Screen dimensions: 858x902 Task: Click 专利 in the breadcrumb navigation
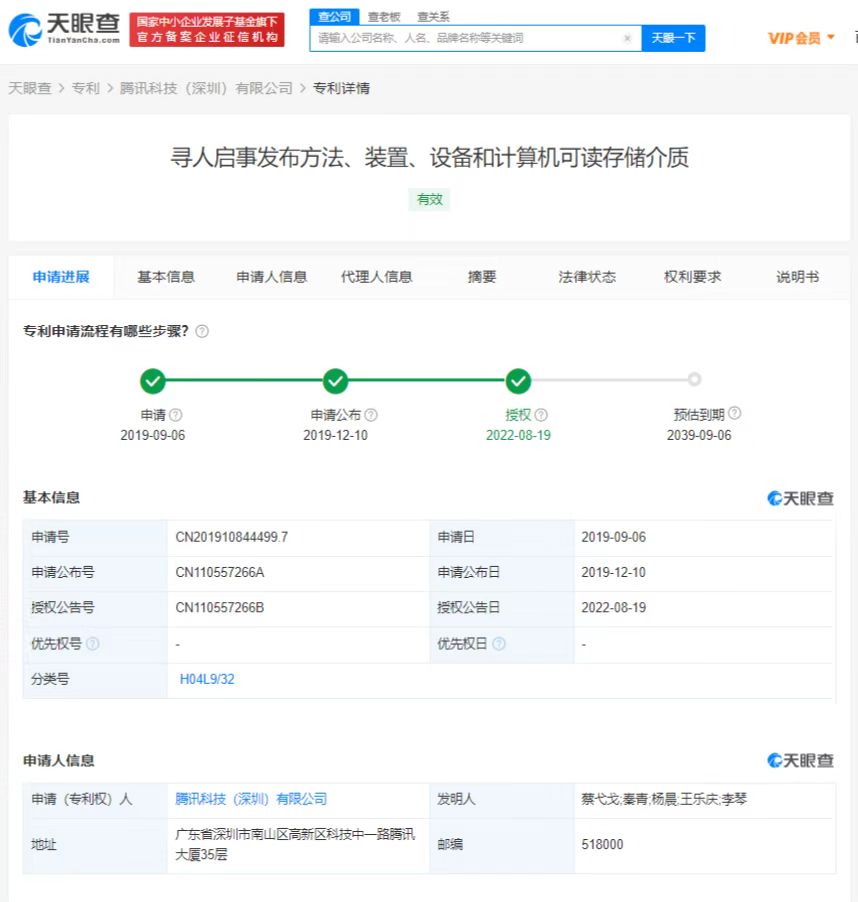pos(86,88)
